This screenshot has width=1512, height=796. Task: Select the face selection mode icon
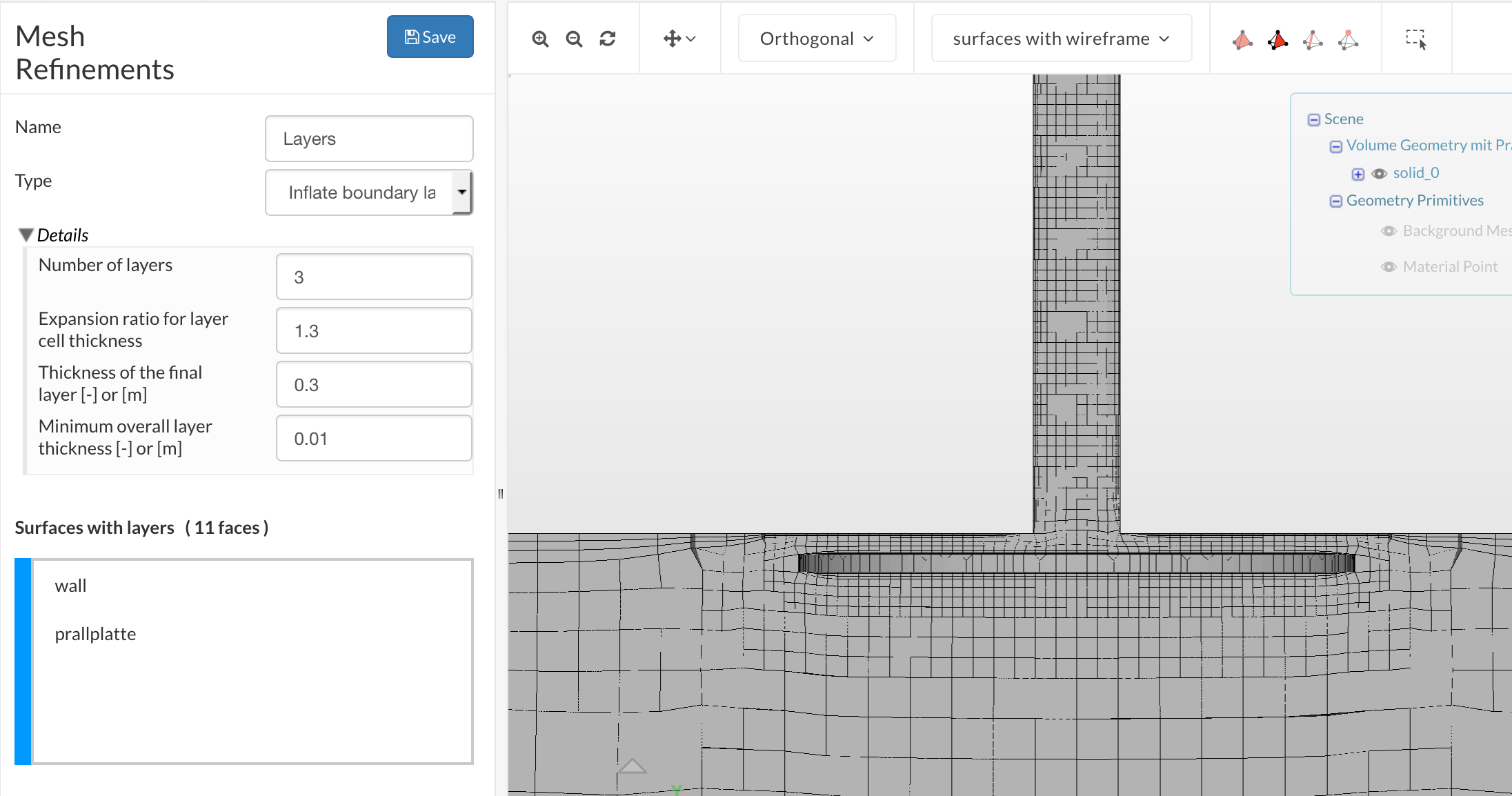(x=1277, y=40)
